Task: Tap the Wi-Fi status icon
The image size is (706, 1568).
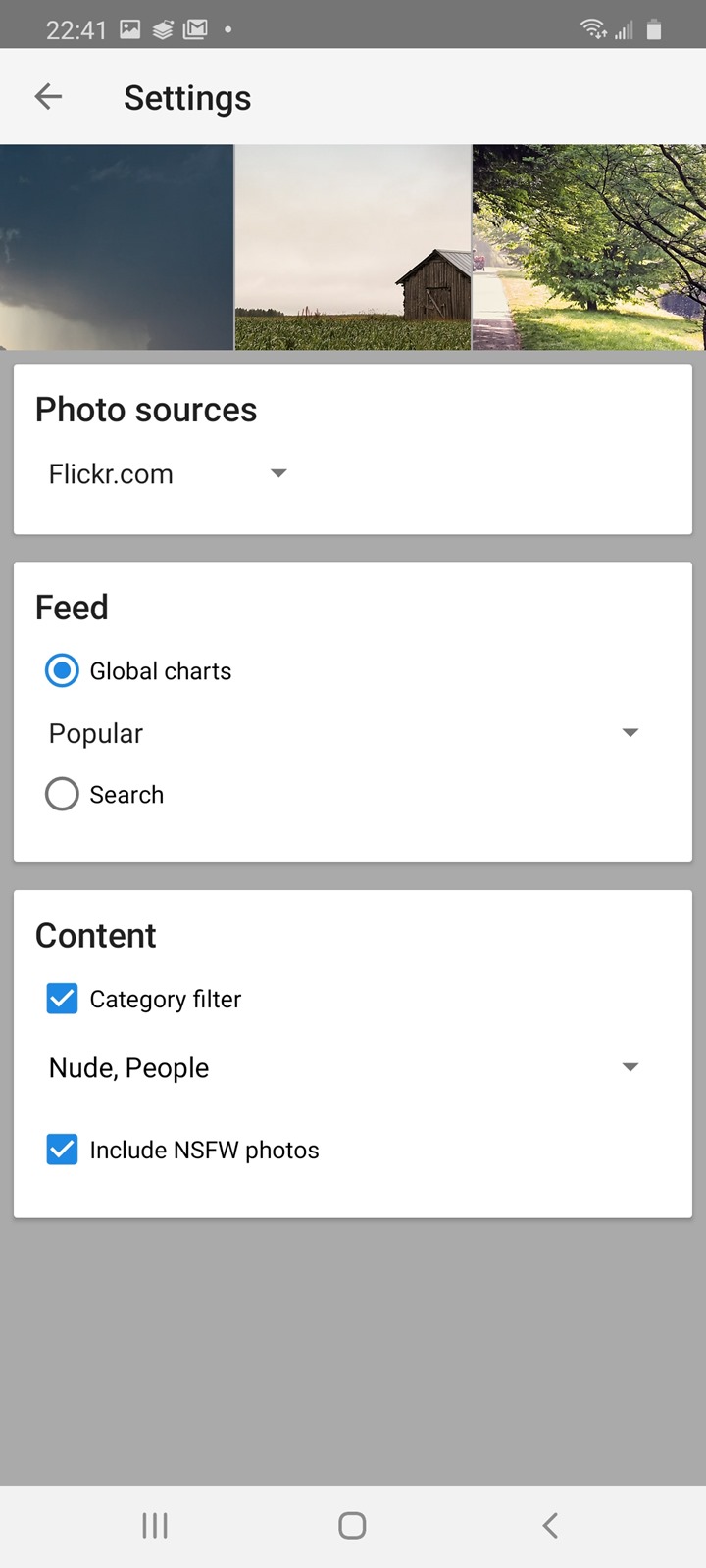Action: click(593, 29)
